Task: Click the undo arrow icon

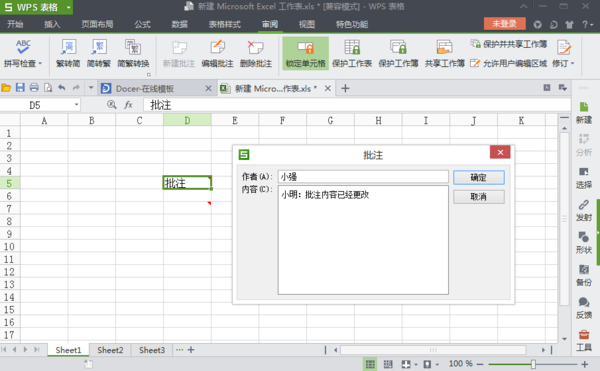Action: (62, 88)
